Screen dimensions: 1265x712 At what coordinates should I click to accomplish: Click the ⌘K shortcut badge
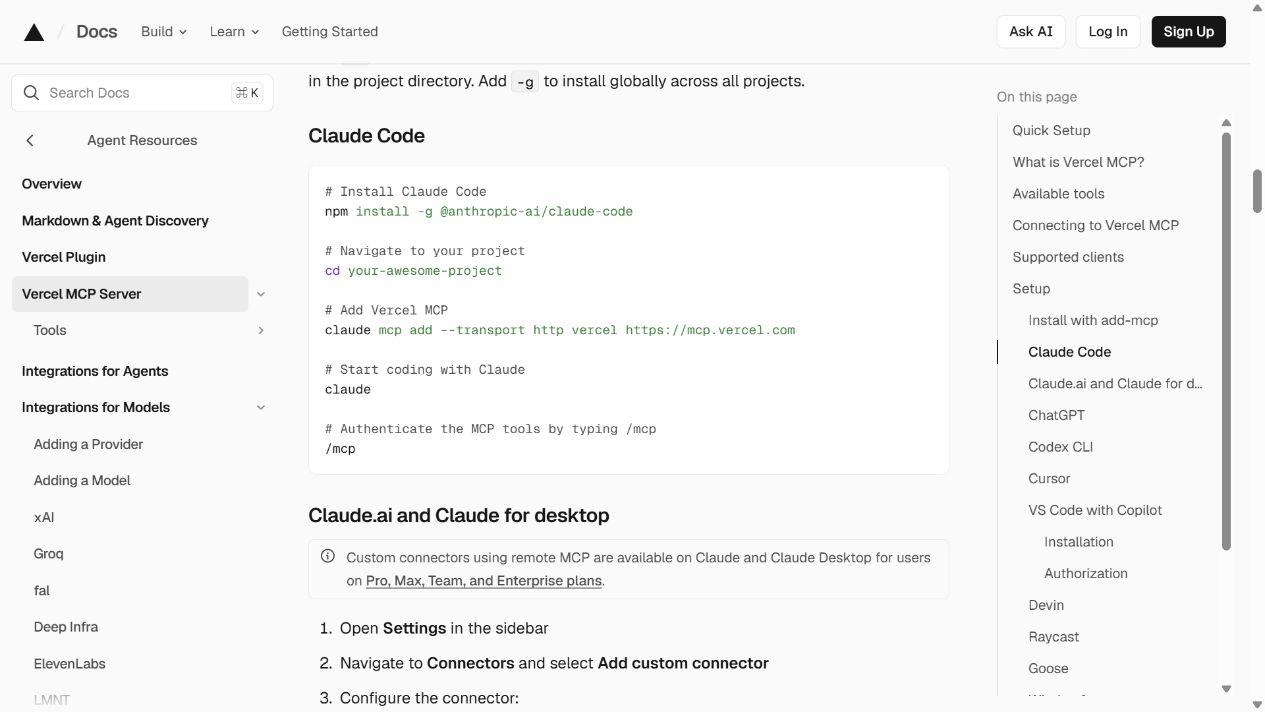pos(247,93)
